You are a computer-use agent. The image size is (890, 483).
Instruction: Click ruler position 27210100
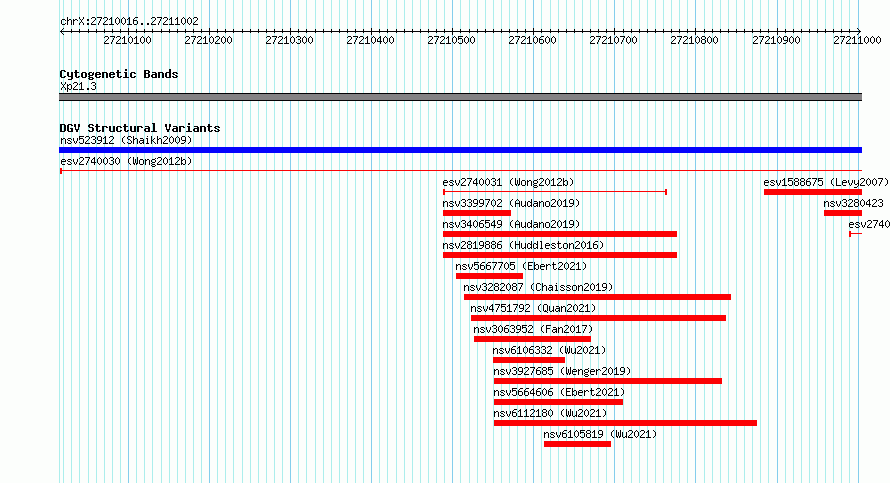[128, 40]
